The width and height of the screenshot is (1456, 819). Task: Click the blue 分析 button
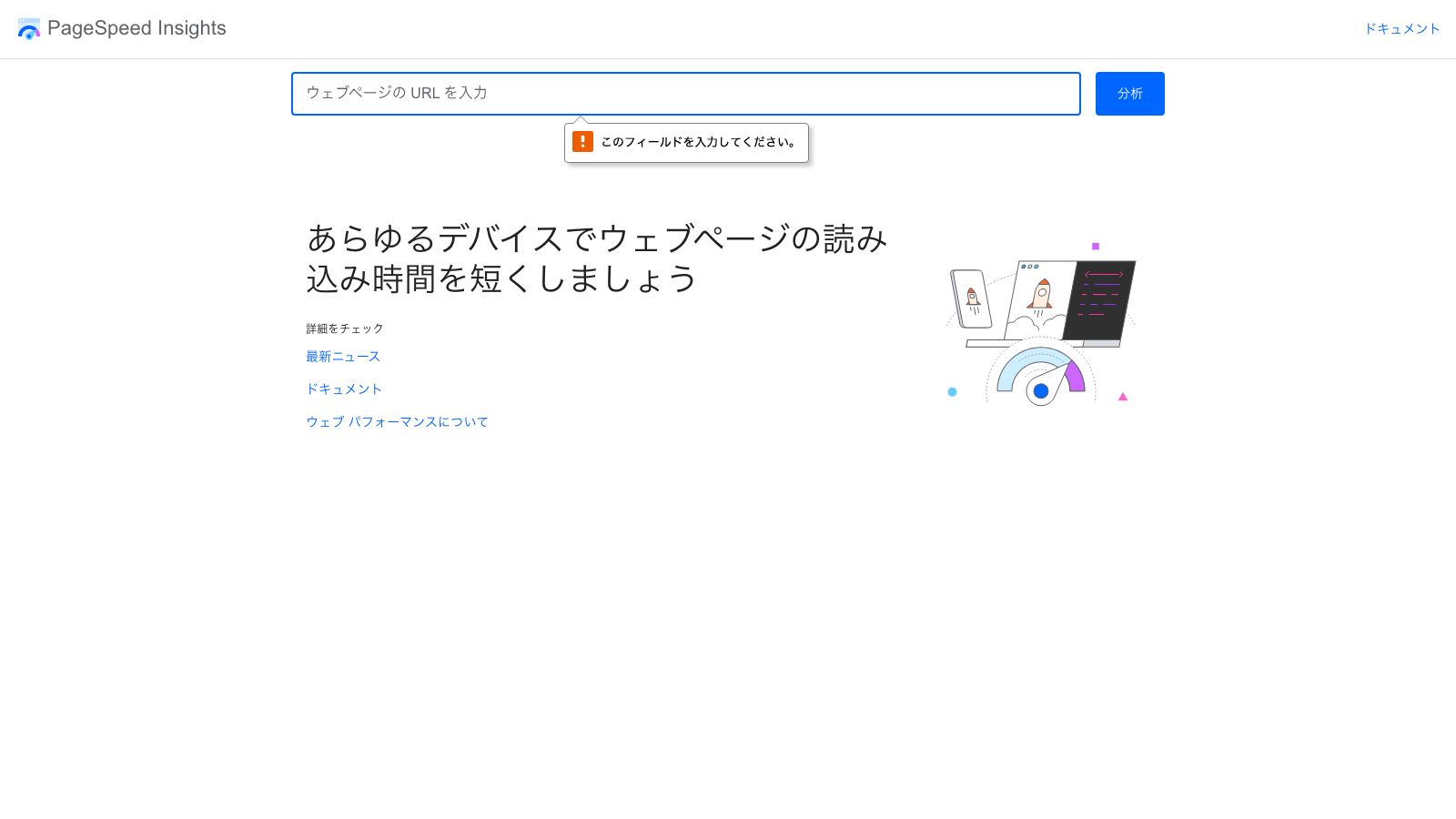point(1130,94)
